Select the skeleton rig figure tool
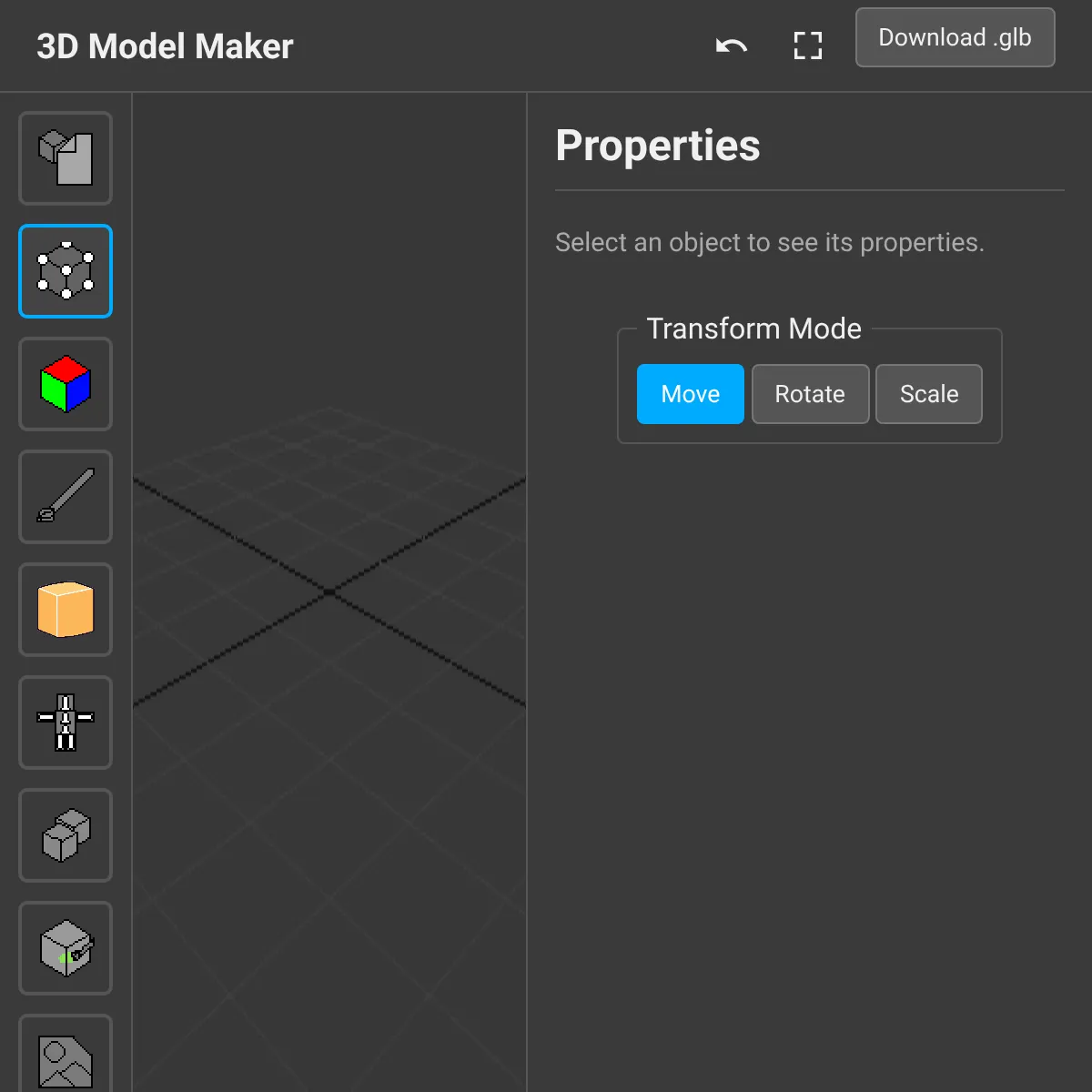The height and width of the screenshot is (1092, 1092). click(x=66, y=723)
